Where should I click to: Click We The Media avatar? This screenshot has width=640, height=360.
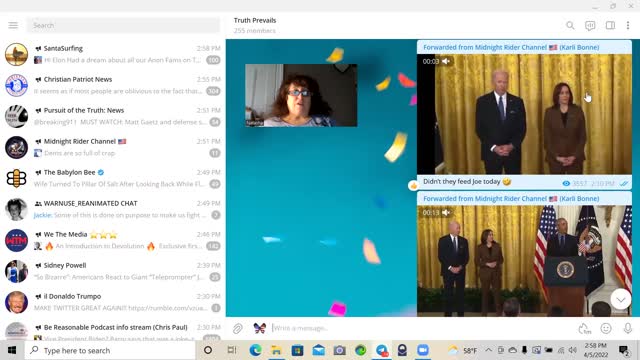[x=16, y=240]
